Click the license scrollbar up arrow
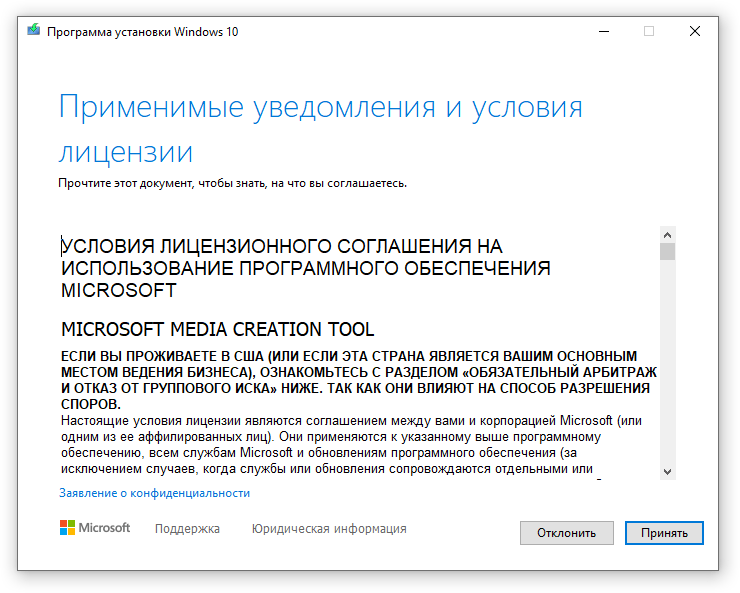The height and width of the screenshot is (593, 740). 667,234
